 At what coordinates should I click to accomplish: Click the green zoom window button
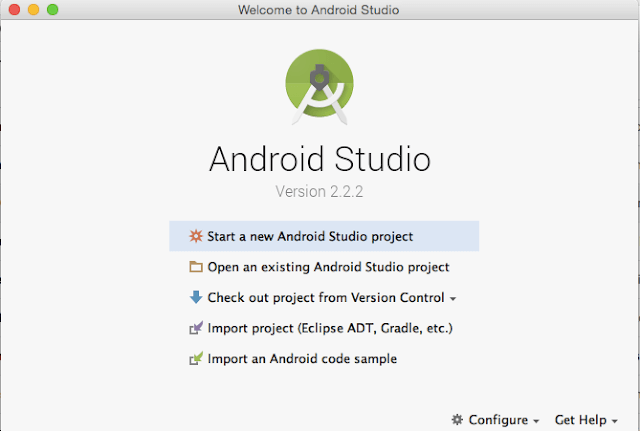[53, 9]
